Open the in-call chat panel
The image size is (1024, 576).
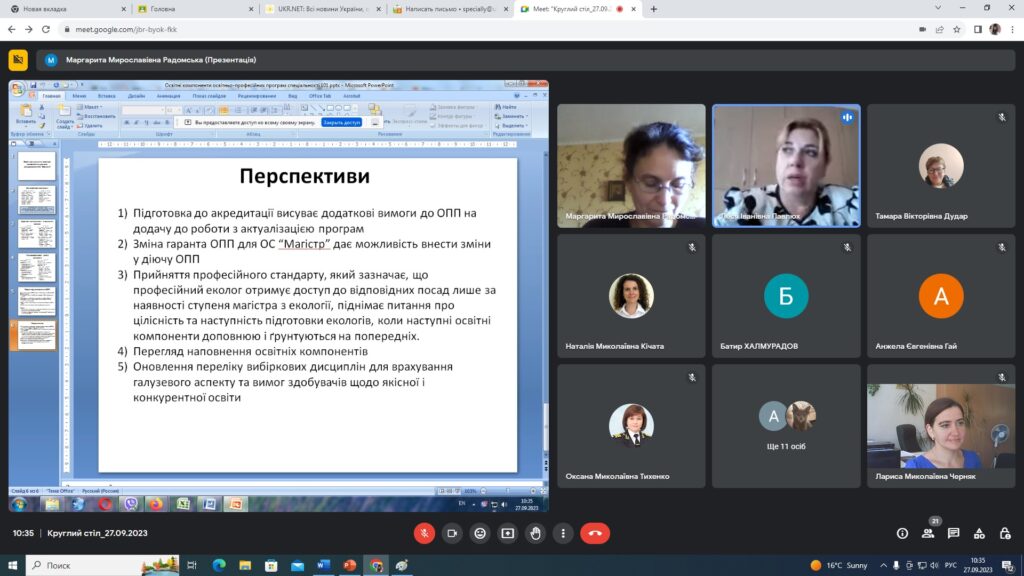point(954,533)
